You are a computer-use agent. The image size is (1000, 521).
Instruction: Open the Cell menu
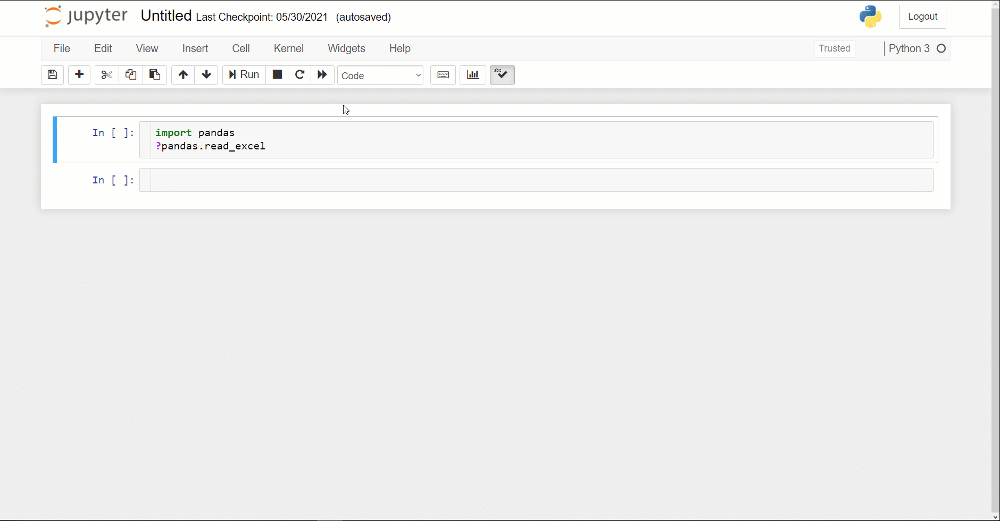pos(240,48)
